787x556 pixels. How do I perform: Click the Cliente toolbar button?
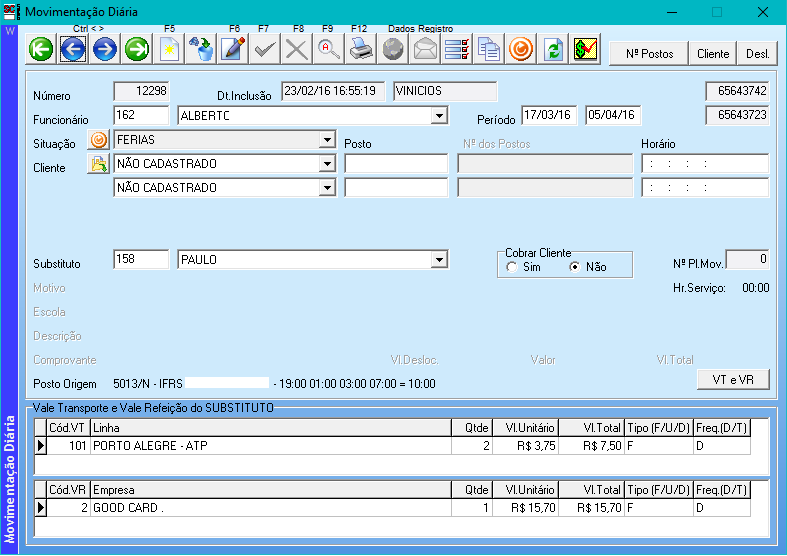coord(713,54)
